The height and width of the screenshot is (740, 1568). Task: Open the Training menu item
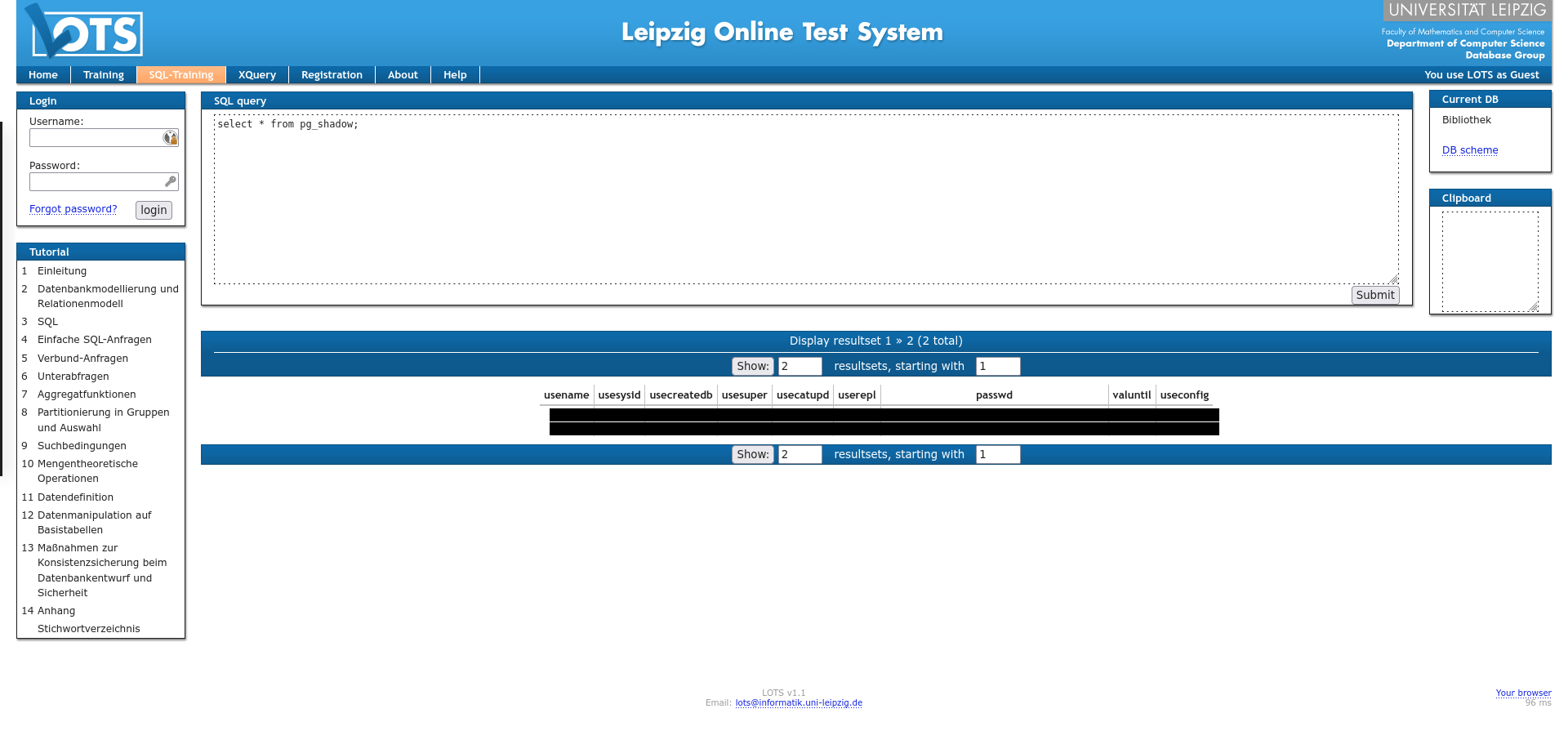pos(104,75)
